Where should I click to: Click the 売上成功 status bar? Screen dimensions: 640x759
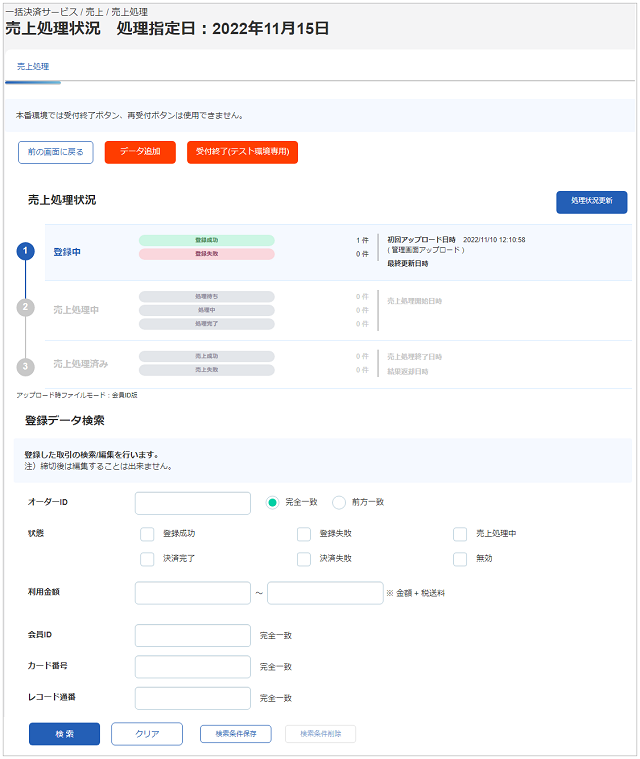pyautogui.click(x=207, y=356)
